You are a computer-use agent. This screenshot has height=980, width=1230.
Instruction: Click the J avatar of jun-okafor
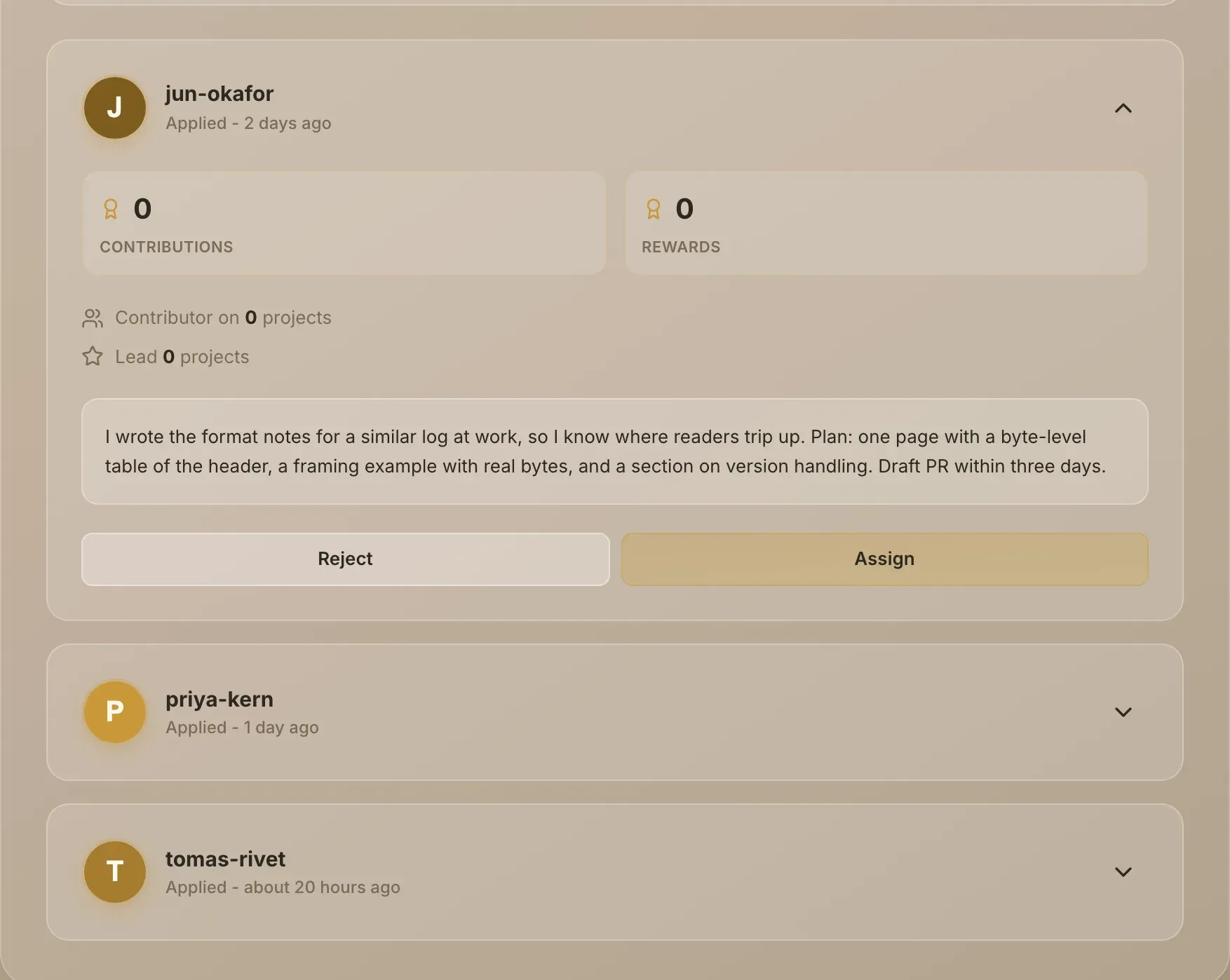[114, 108]
